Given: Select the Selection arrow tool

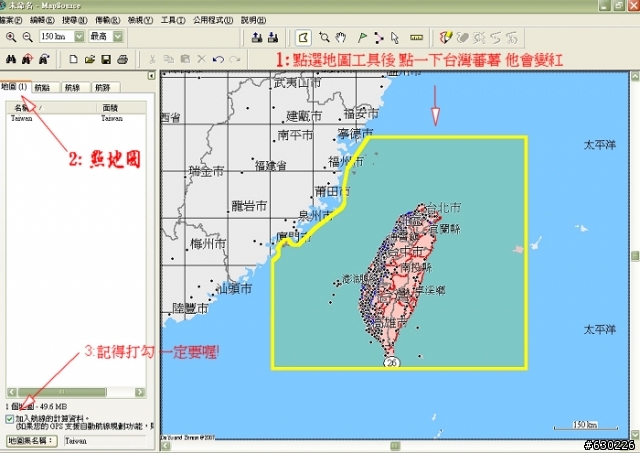Looking at the screenshot, I should point(395,38).
